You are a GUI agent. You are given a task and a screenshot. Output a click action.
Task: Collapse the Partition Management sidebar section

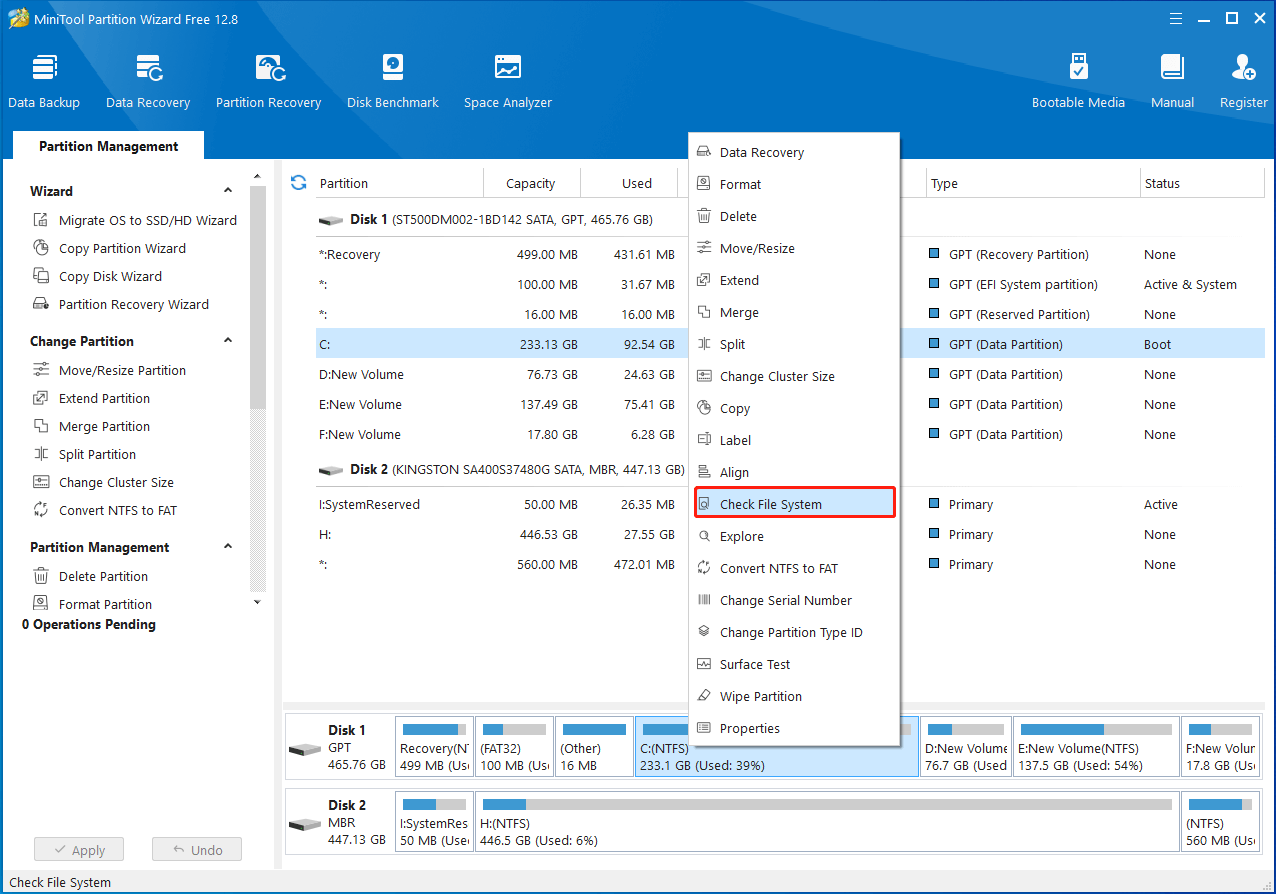point(228,546)
